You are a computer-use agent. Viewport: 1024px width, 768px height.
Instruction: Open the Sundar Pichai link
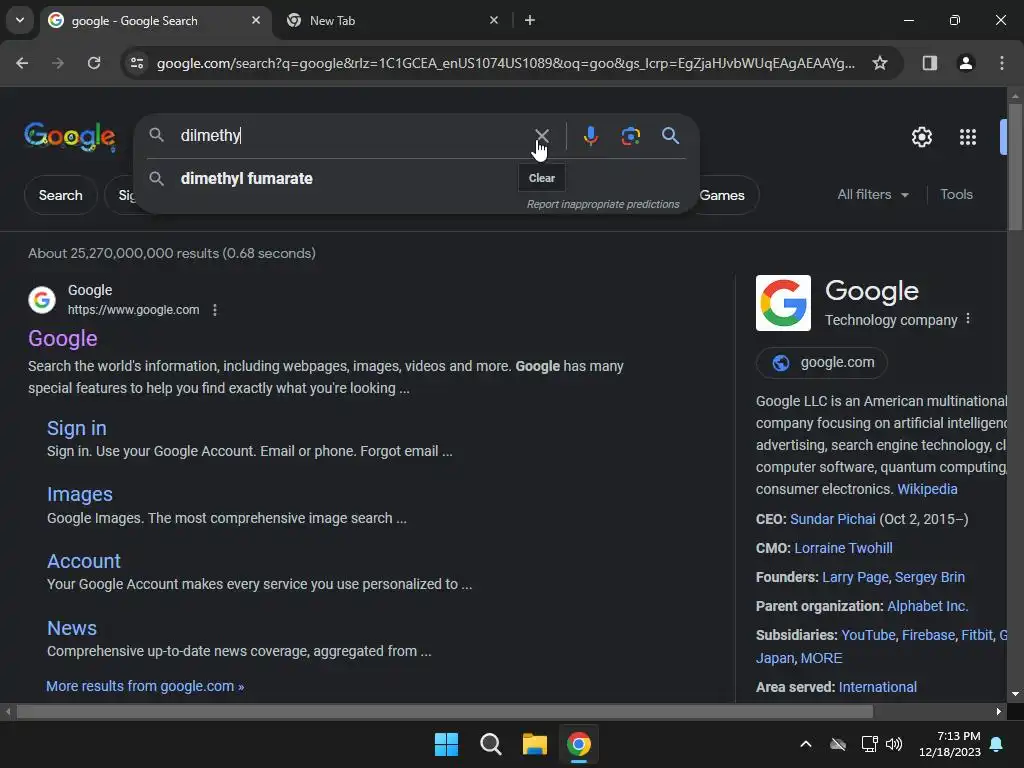833,519
